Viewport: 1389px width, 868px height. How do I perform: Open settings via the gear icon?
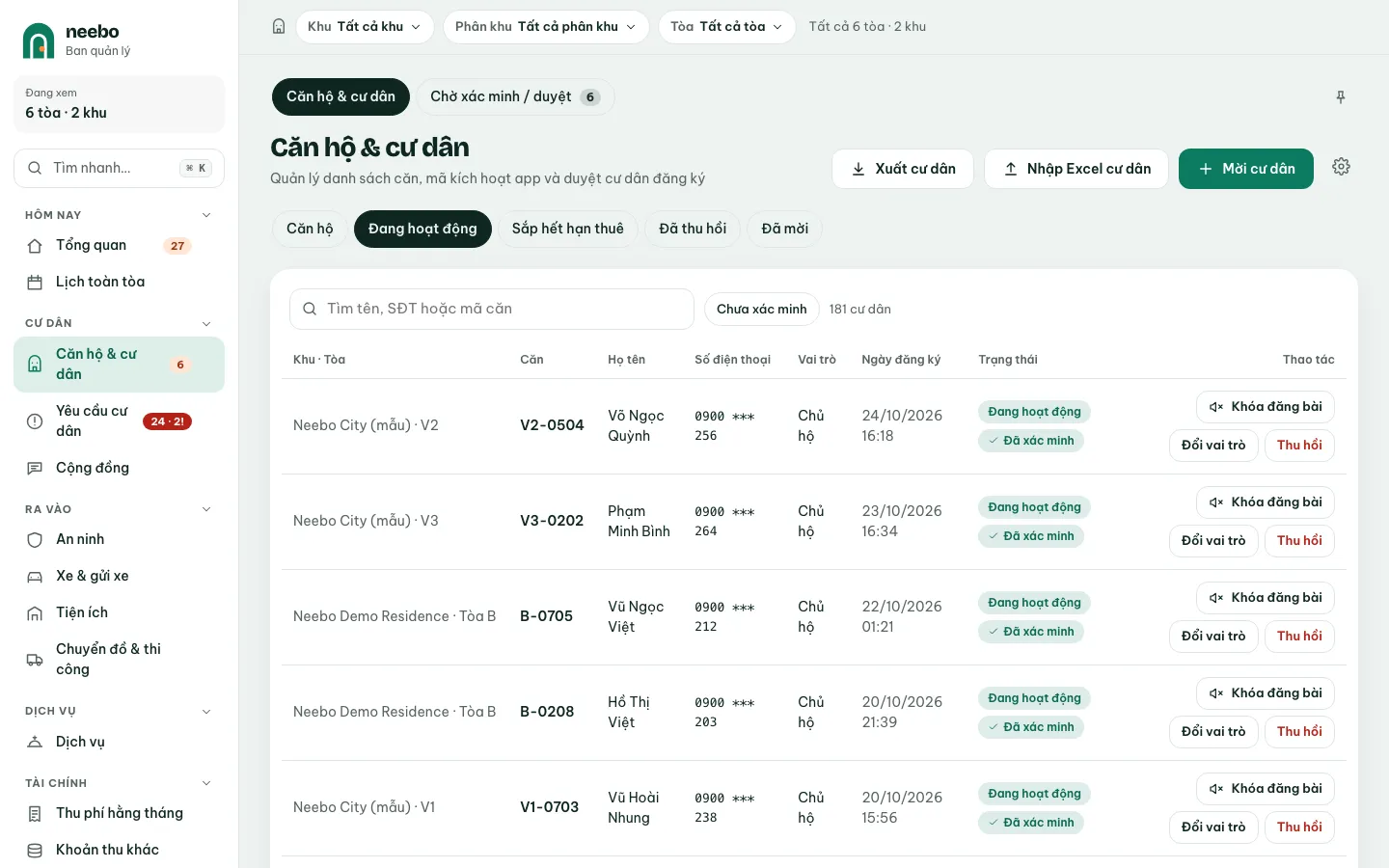(x=1341, y=167)
